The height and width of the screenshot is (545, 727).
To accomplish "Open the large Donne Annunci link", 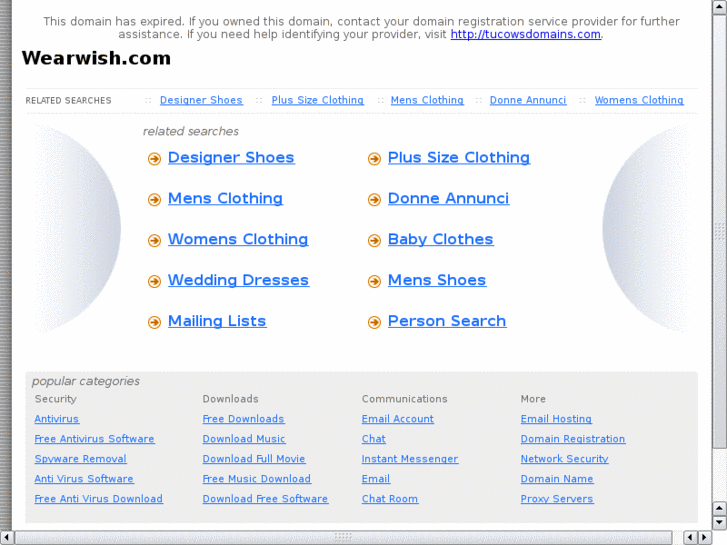I will (x=448, y=199).
